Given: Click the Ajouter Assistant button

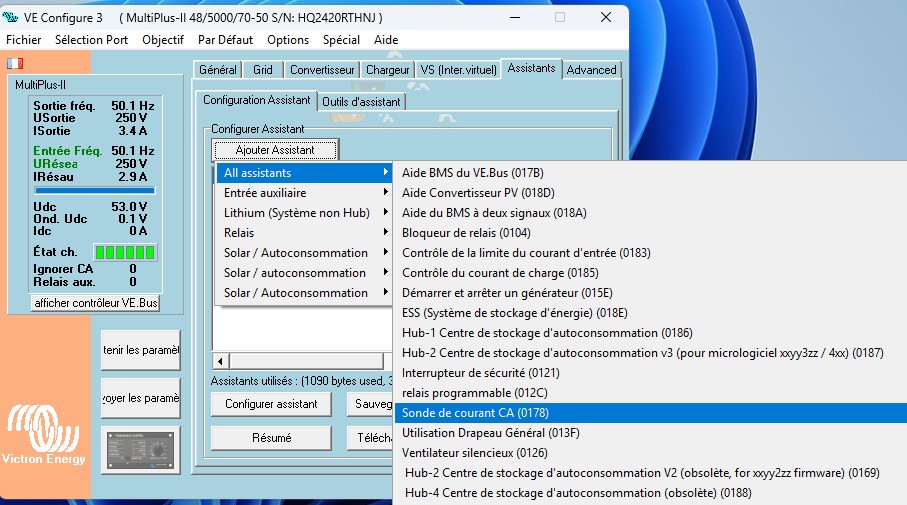Looking at the screenshot, I should pyautogui.click(x=275, y=150).
